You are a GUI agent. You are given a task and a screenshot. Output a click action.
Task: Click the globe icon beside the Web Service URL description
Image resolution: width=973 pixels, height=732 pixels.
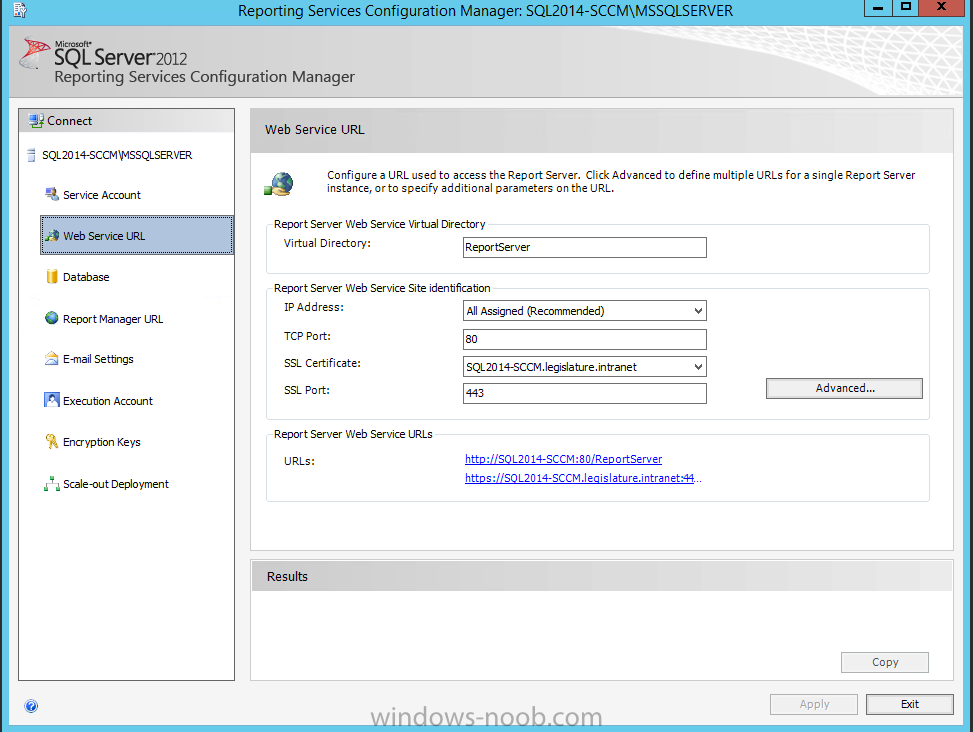279,184
